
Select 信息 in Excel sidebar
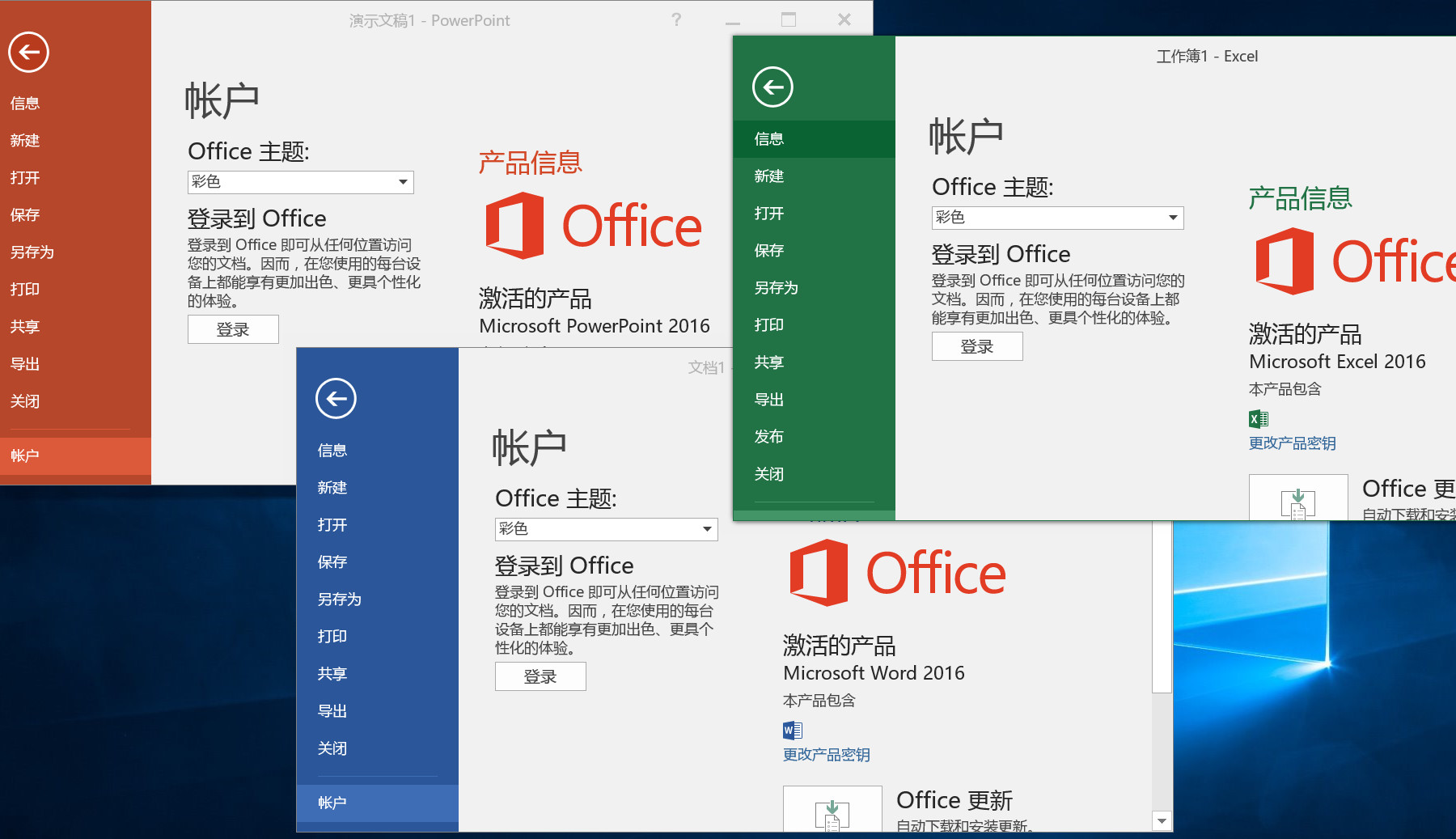coord(814,138)
